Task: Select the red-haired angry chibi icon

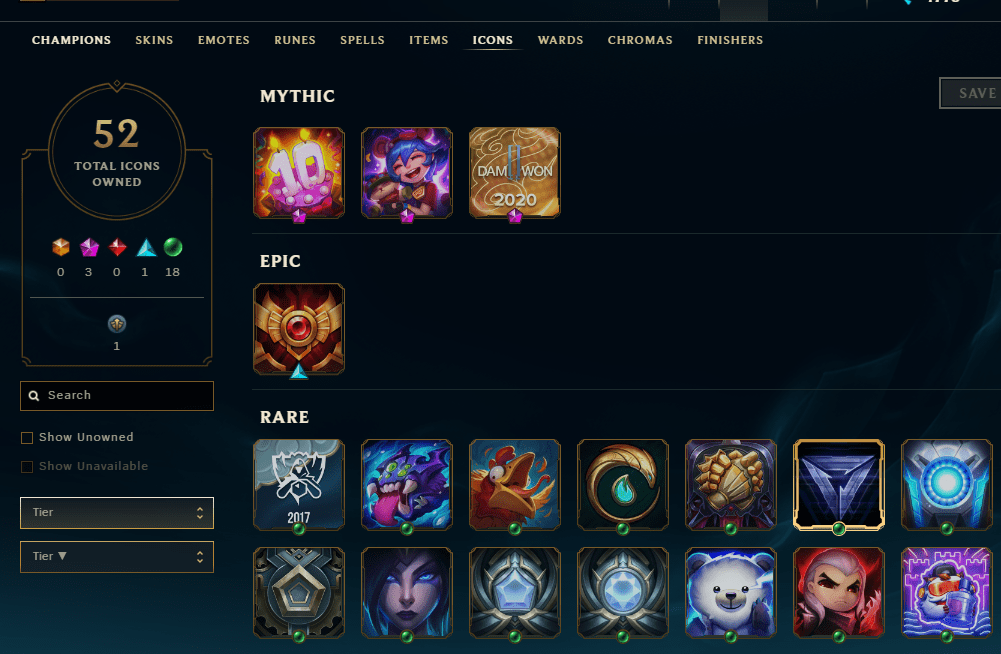Action: pyautogui.click(x=839, y=593)
